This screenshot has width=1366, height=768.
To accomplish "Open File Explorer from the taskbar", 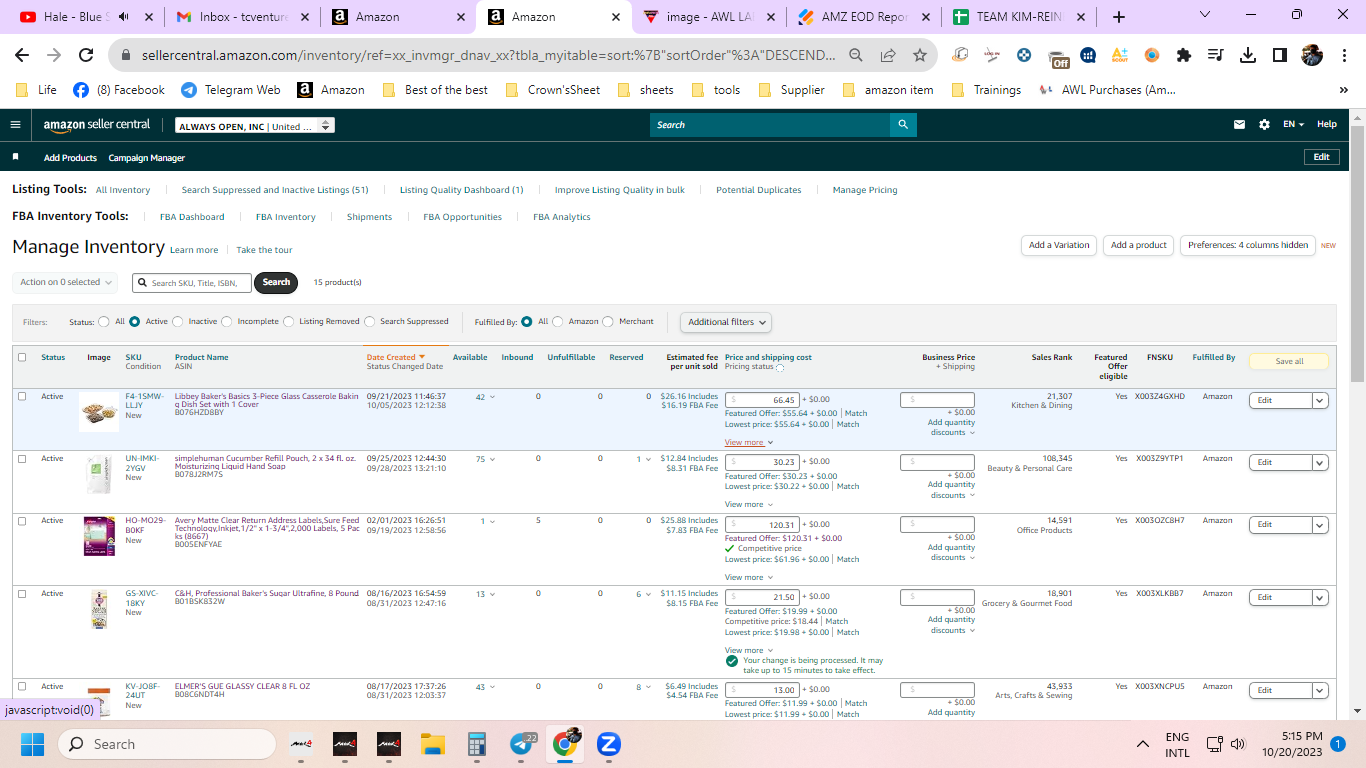I will click(x=432, y=744).
